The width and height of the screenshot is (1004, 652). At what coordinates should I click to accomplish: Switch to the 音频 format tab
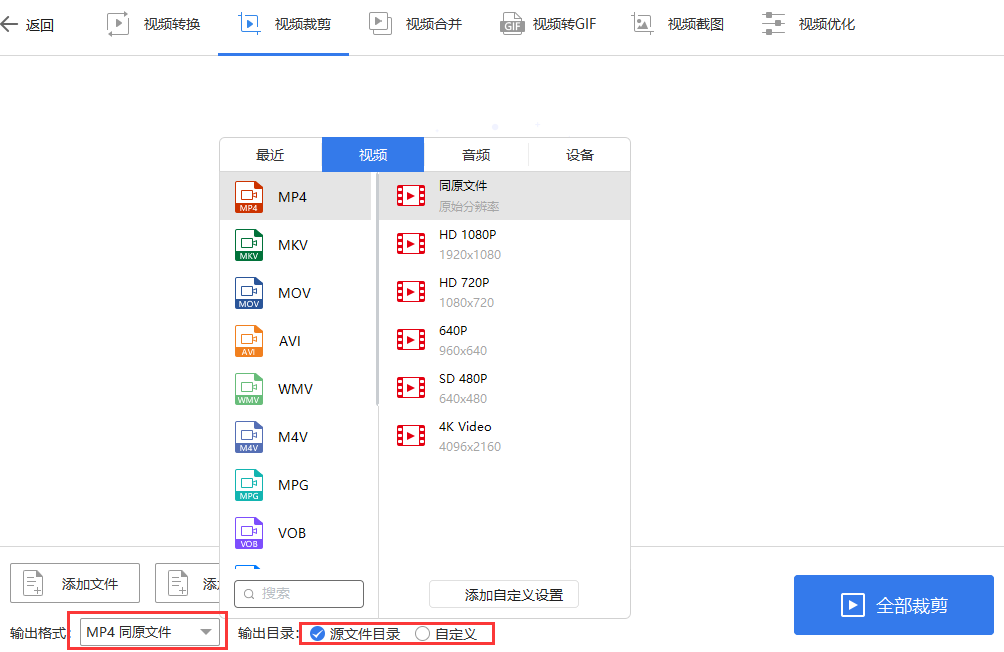(x=476, y=155)
